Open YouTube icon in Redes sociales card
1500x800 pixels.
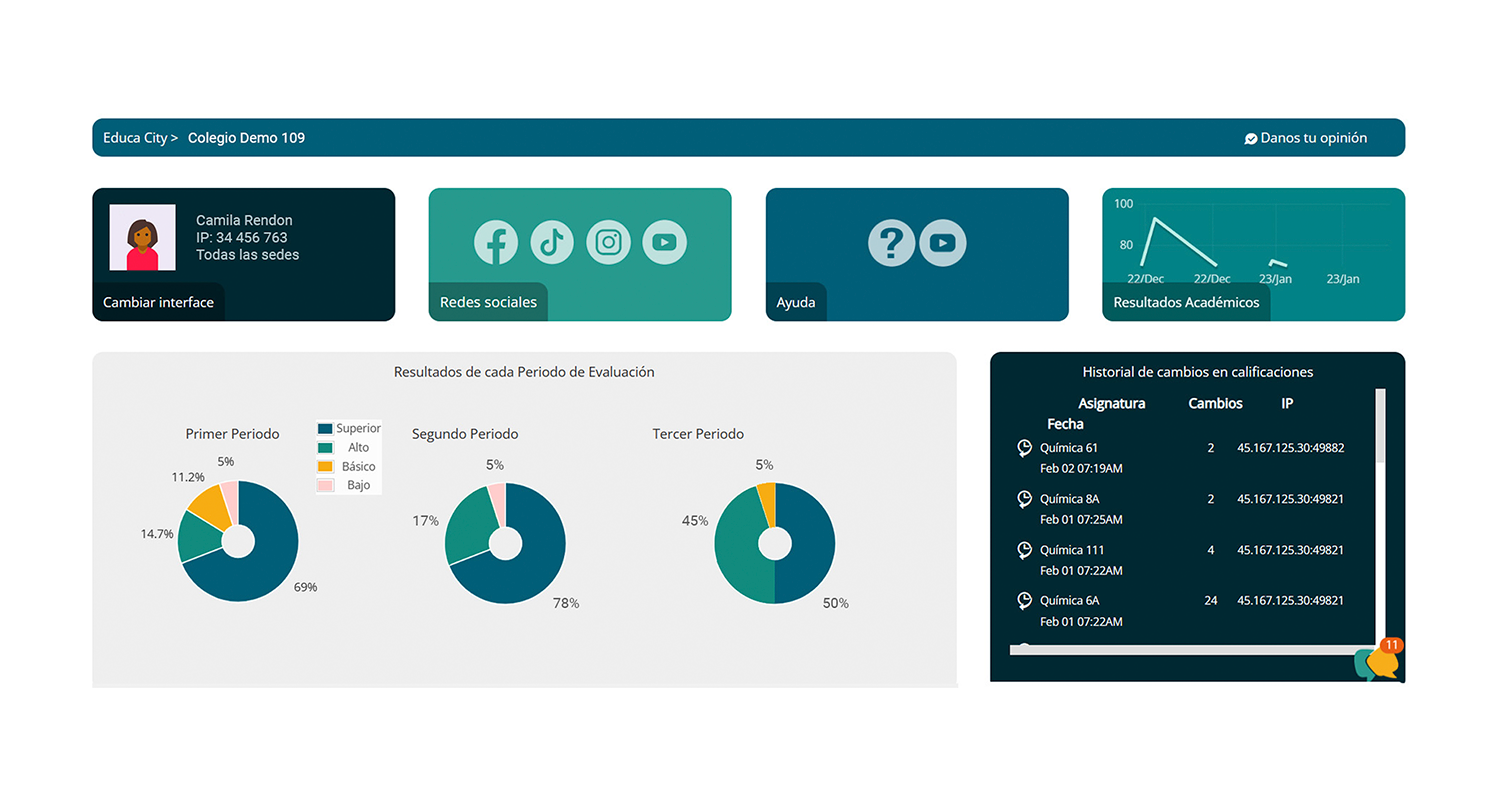click(664, 243)
